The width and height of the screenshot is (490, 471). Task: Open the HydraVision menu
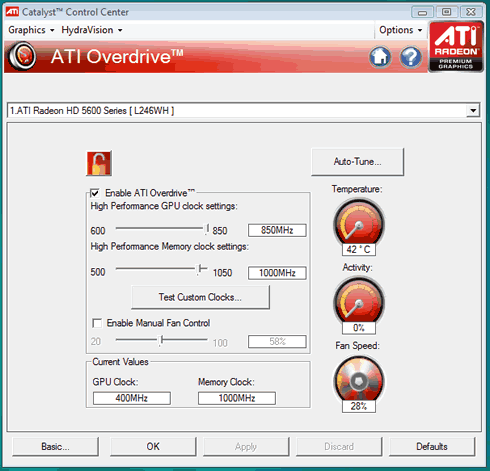[x=92, y=30]
